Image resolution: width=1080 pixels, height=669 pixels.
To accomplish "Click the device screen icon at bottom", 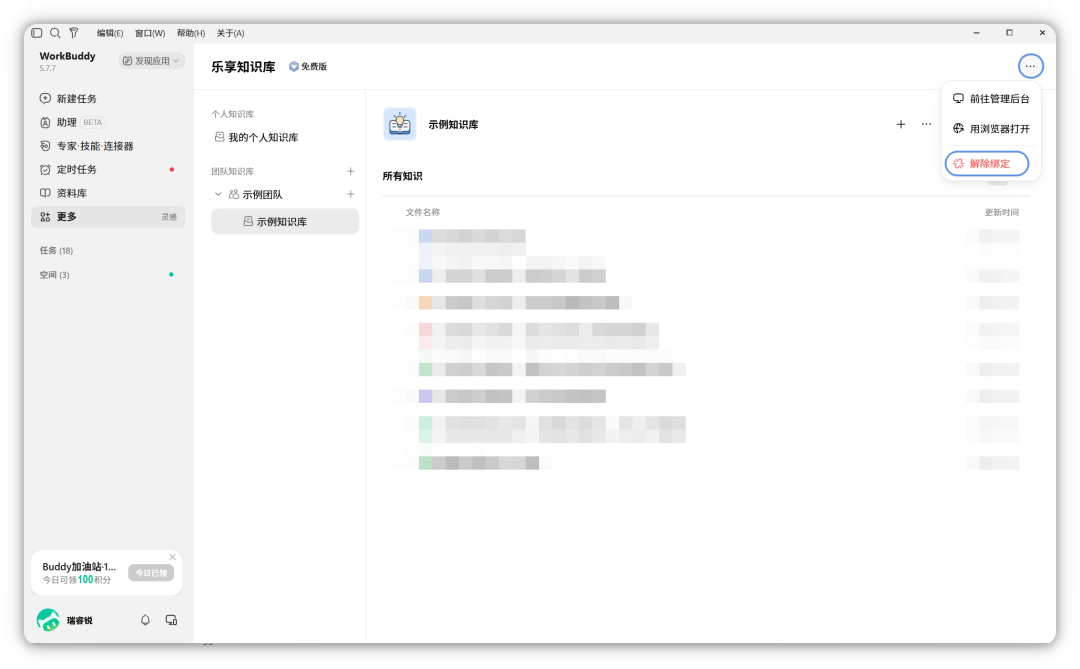I will click(172, 620).
